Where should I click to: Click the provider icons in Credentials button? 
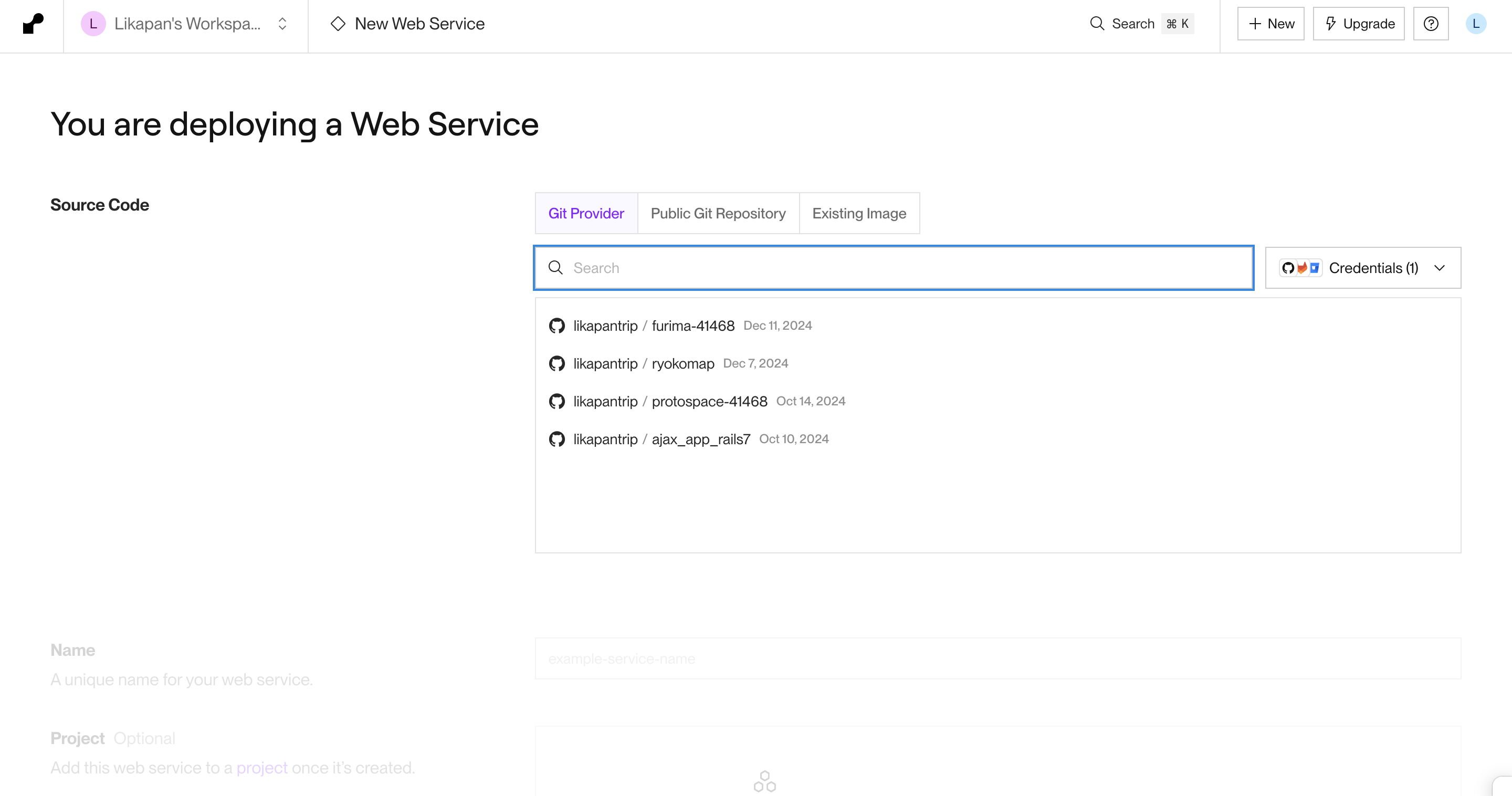[x=1300, y=268]
